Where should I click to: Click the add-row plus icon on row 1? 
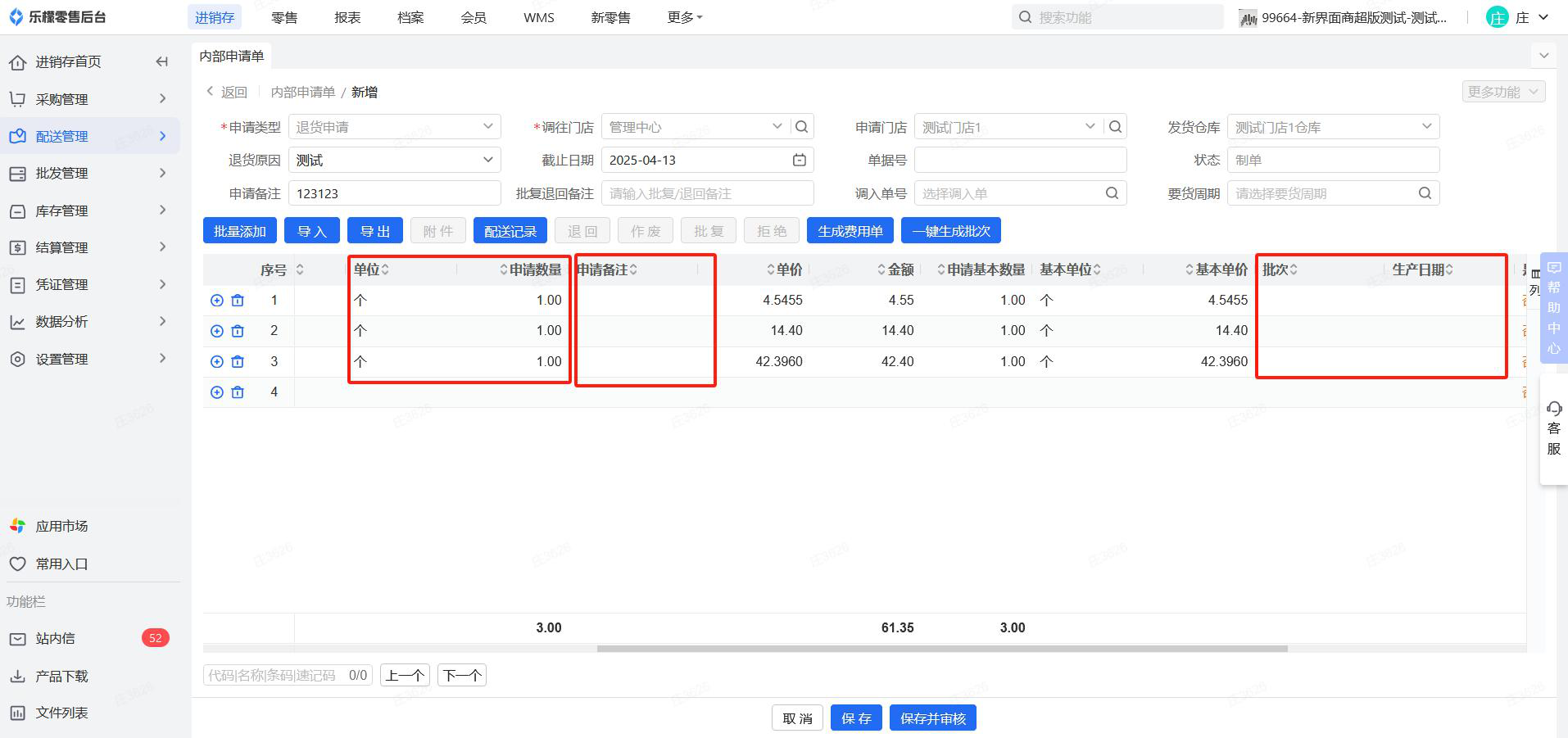(217, 301)
